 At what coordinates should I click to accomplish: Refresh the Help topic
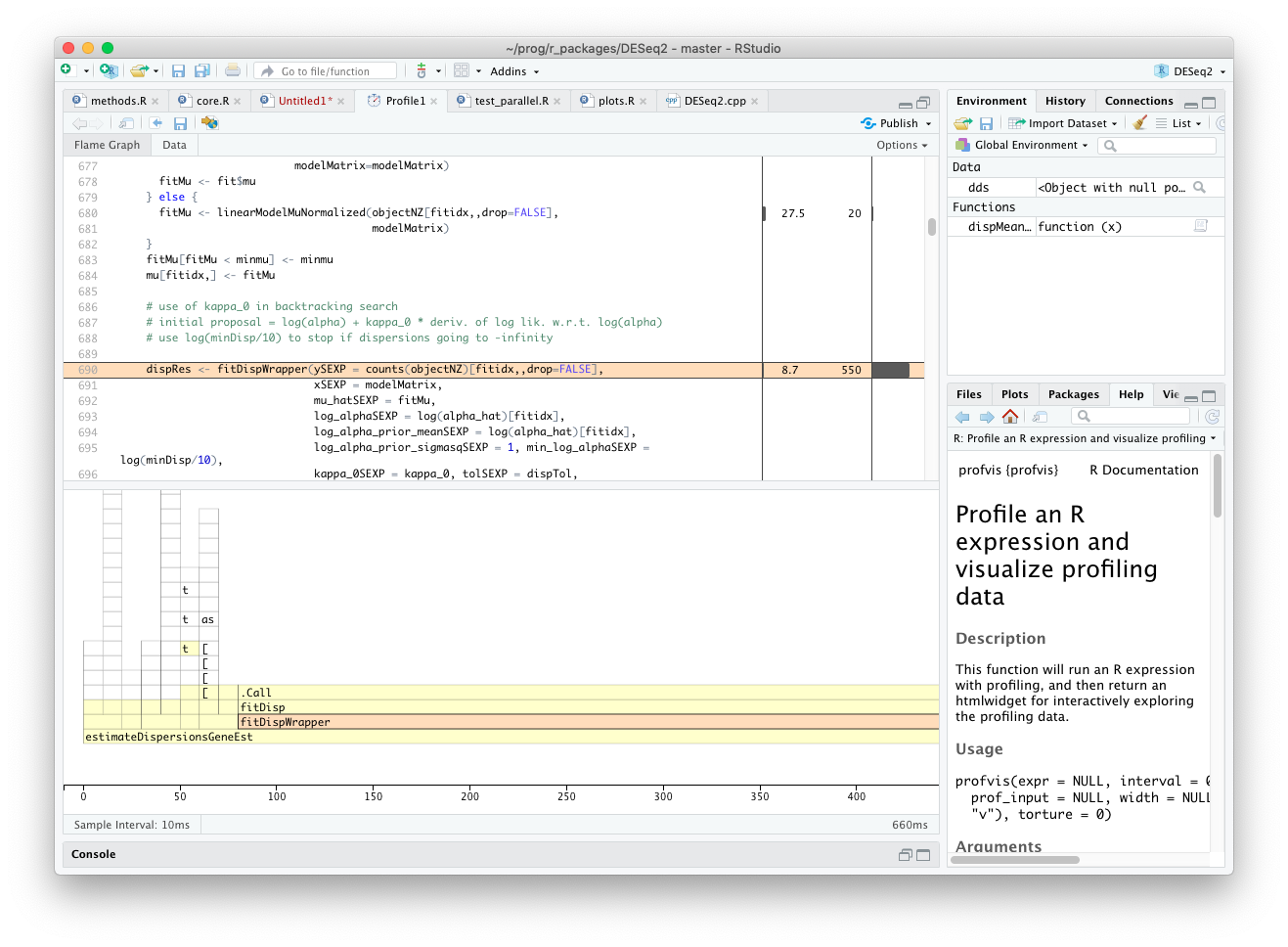click(1213, 417)
